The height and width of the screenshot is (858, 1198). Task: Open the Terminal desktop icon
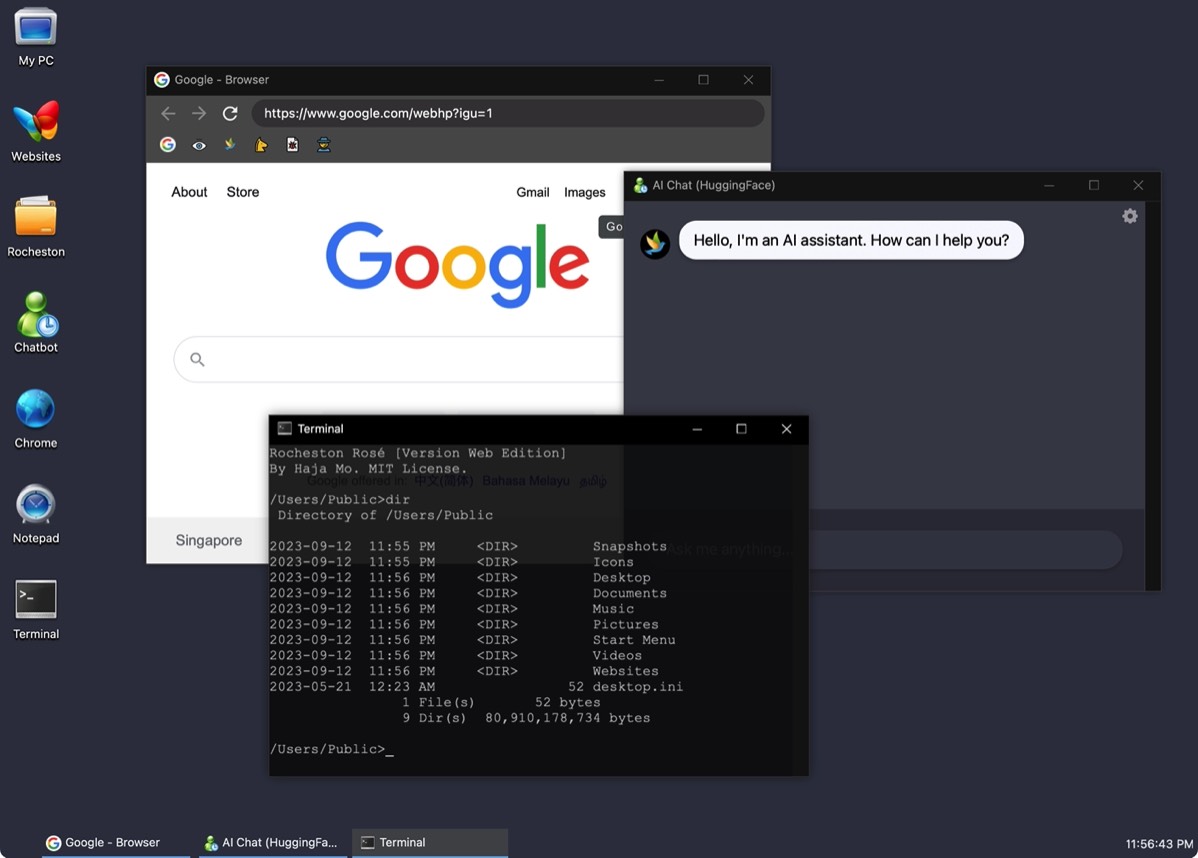coord(36,610)
